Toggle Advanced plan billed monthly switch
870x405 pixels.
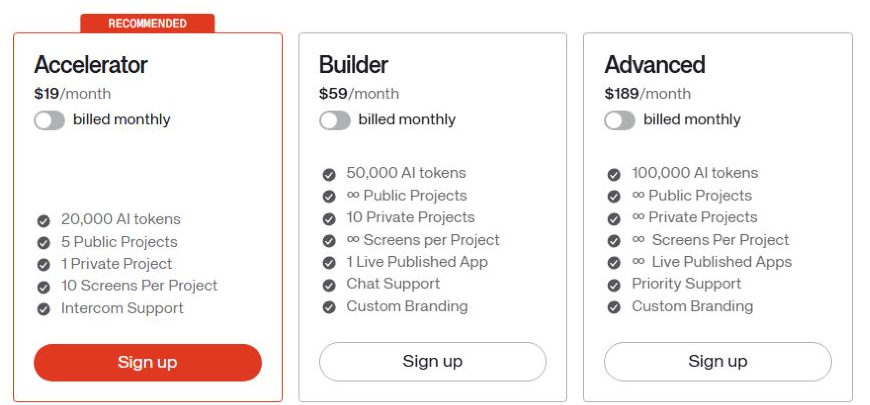(620, 120)
